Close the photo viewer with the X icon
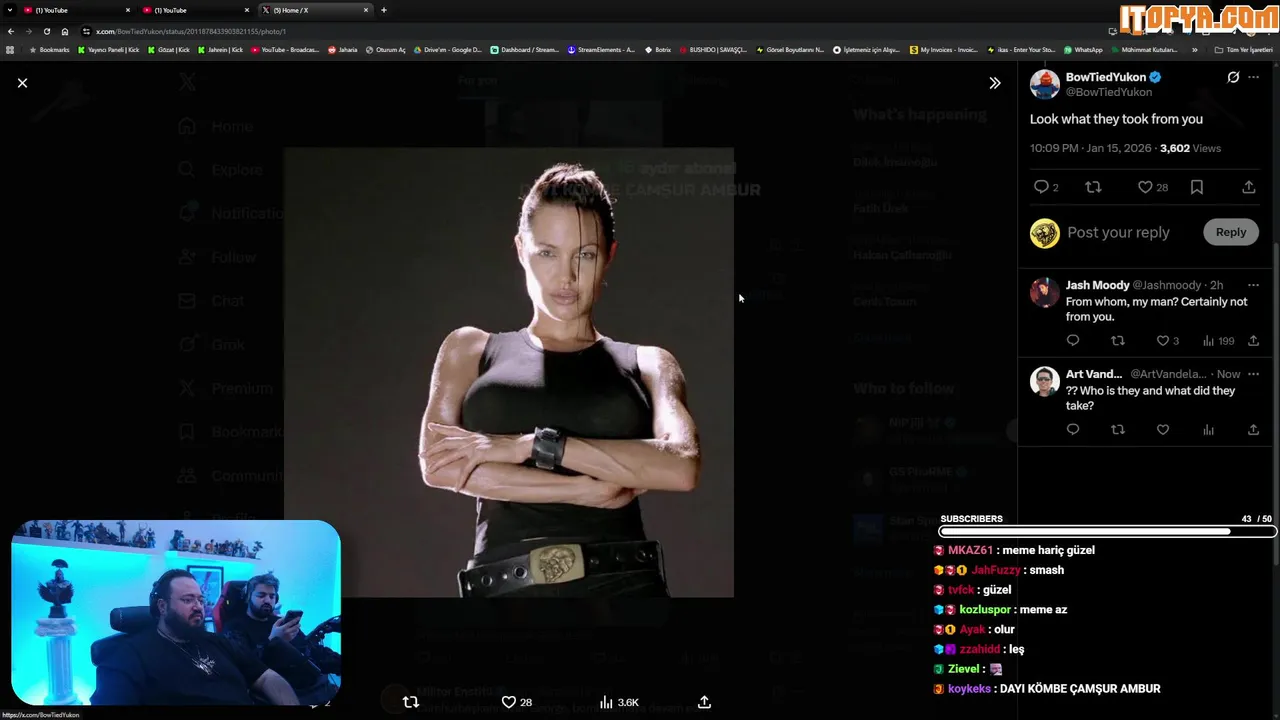Screen dimensions: 1280x720 pyautogui.click(x=22, y=83)
